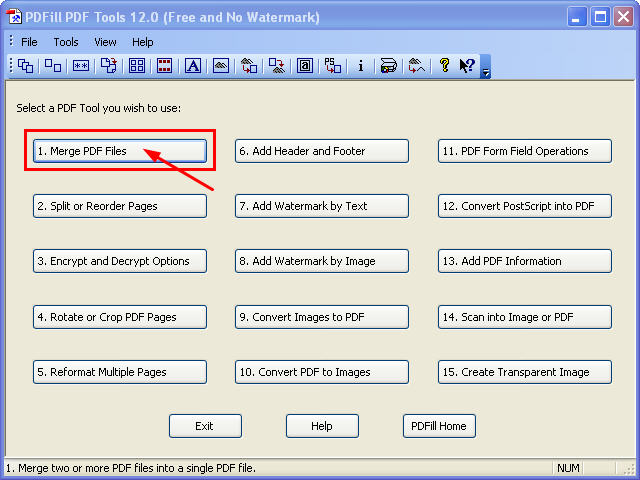Select '3. Encrypt and Decrypt Options'

point(120,261)
